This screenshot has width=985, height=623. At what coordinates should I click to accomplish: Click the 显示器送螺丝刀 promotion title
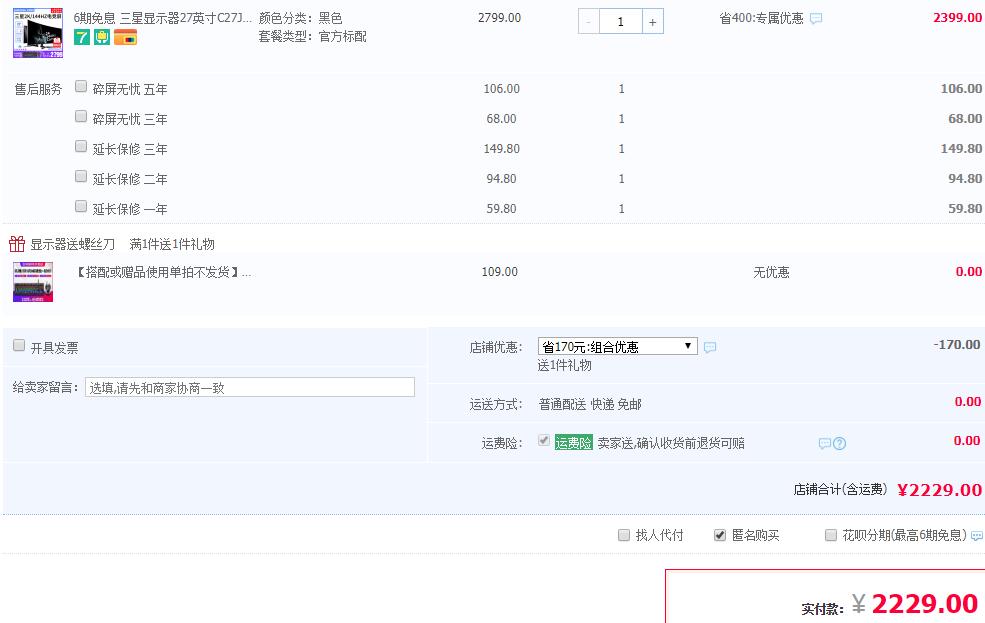pos(73,244)
